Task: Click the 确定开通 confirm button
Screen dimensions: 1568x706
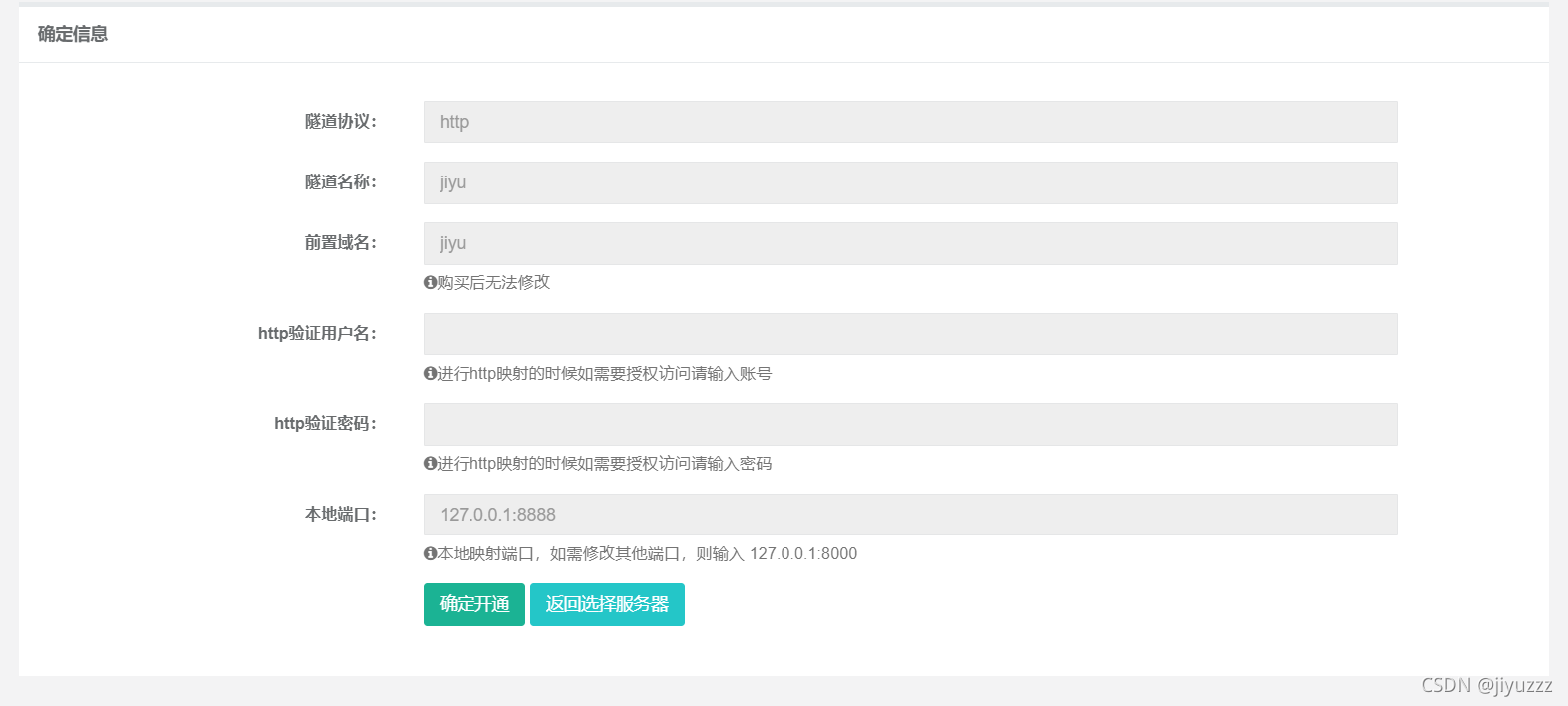Action: click(x=473, y=604)
